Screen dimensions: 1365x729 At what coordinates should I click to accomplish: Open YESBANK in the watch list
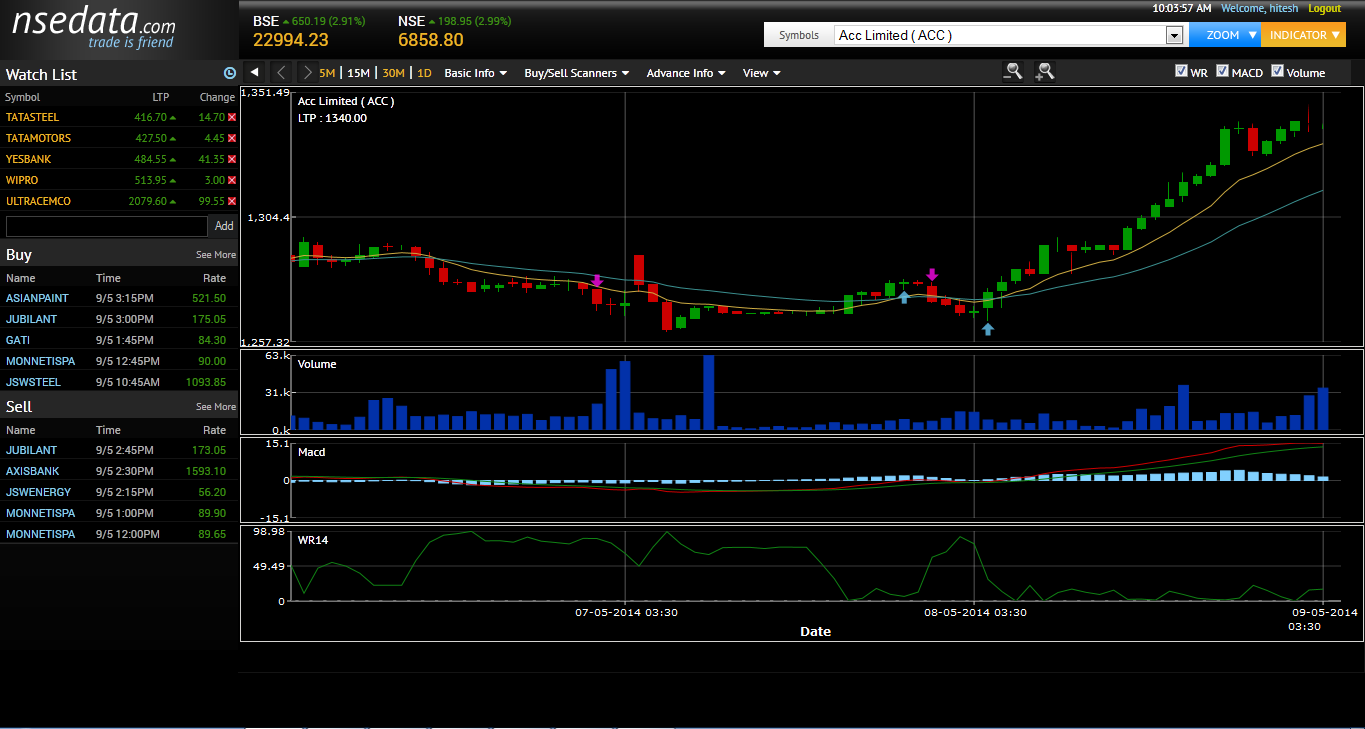pyautogui.click(x=28, y=160)
